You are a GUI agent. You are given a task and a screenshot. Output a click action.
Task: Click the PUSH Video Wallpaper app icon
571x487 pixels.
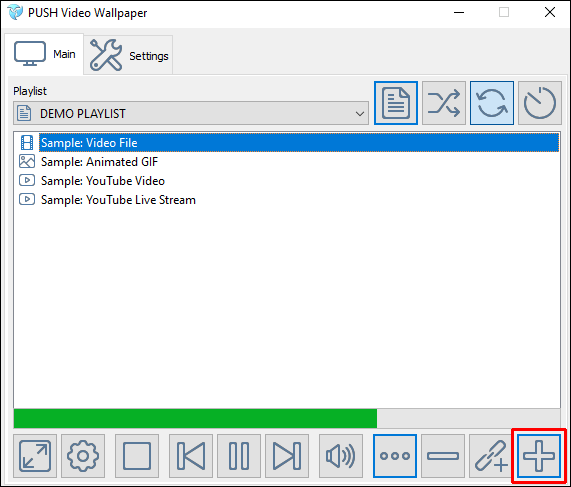click(x=15, y=12)
